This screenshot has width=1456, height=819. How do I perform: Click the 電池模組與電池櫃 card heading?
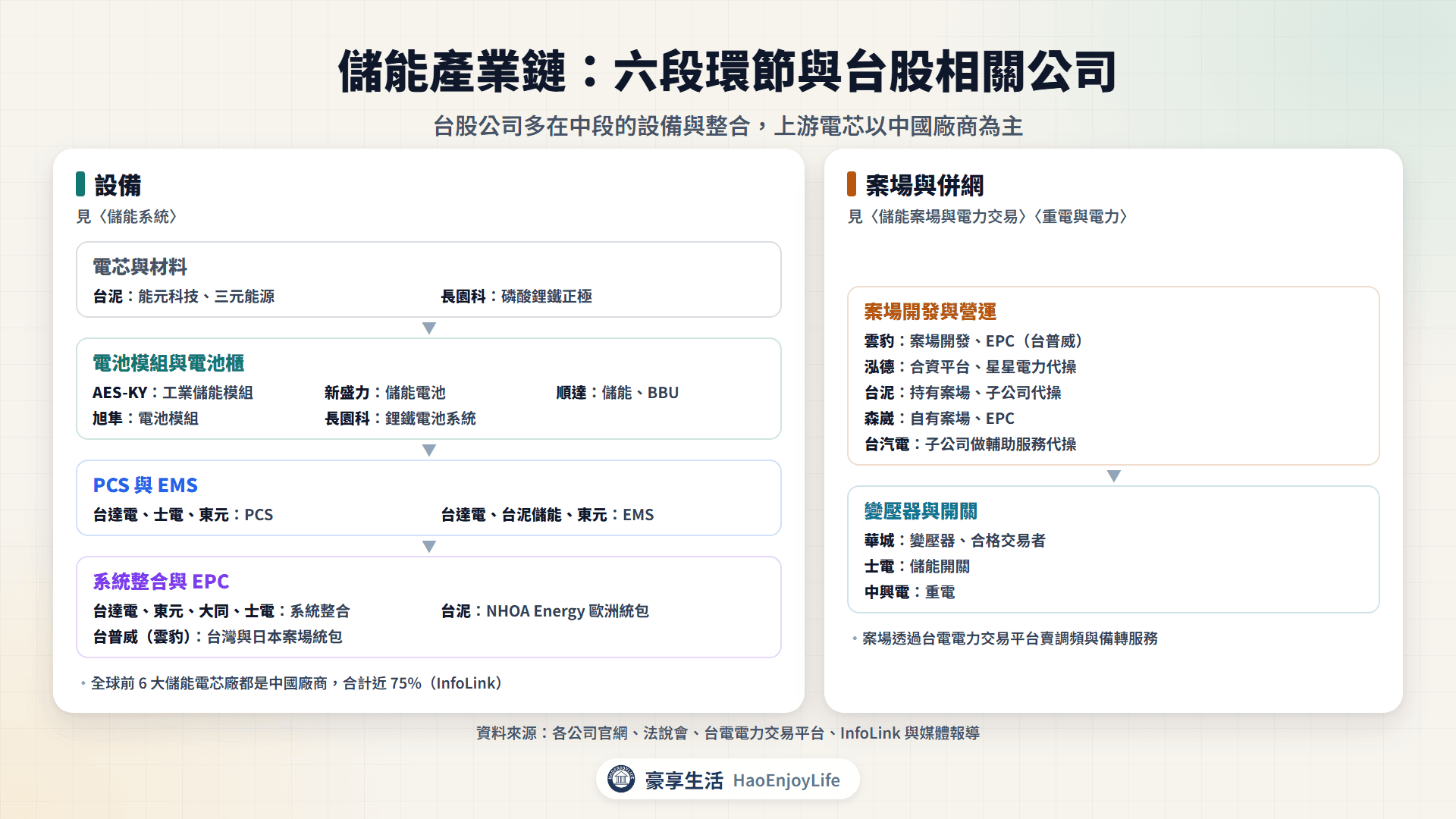[x=168, y=363]
